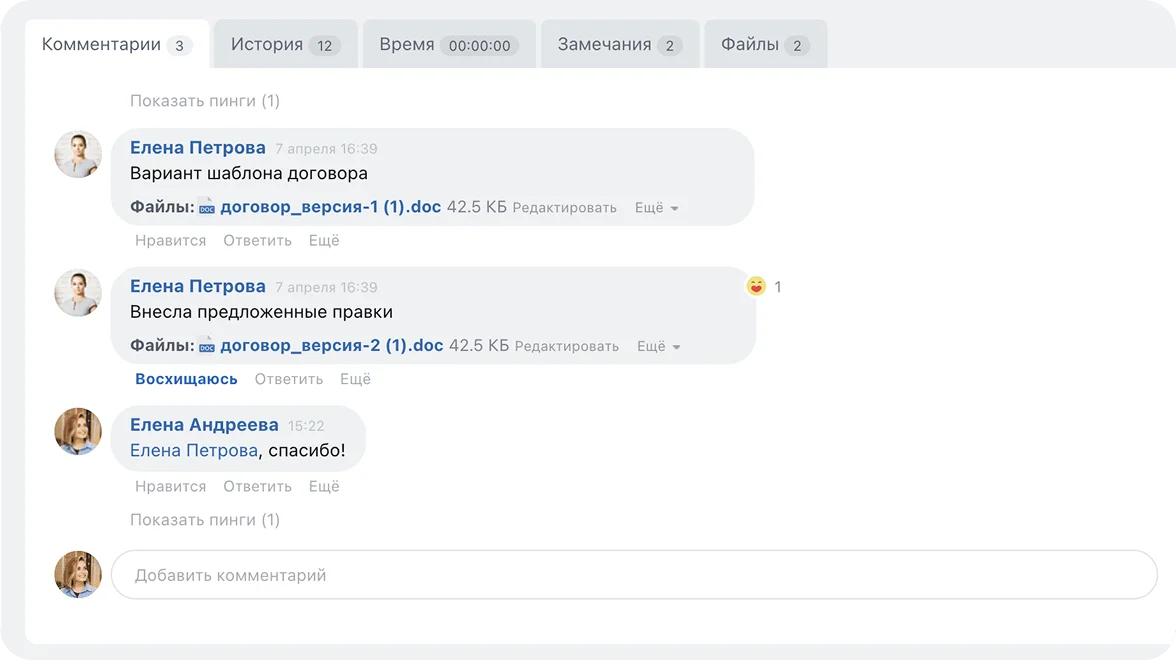The height and width of the screenshot is (660, 1176).
Task: Click the doc icon for договор_версия-1 file
Action: coord(207,208)
